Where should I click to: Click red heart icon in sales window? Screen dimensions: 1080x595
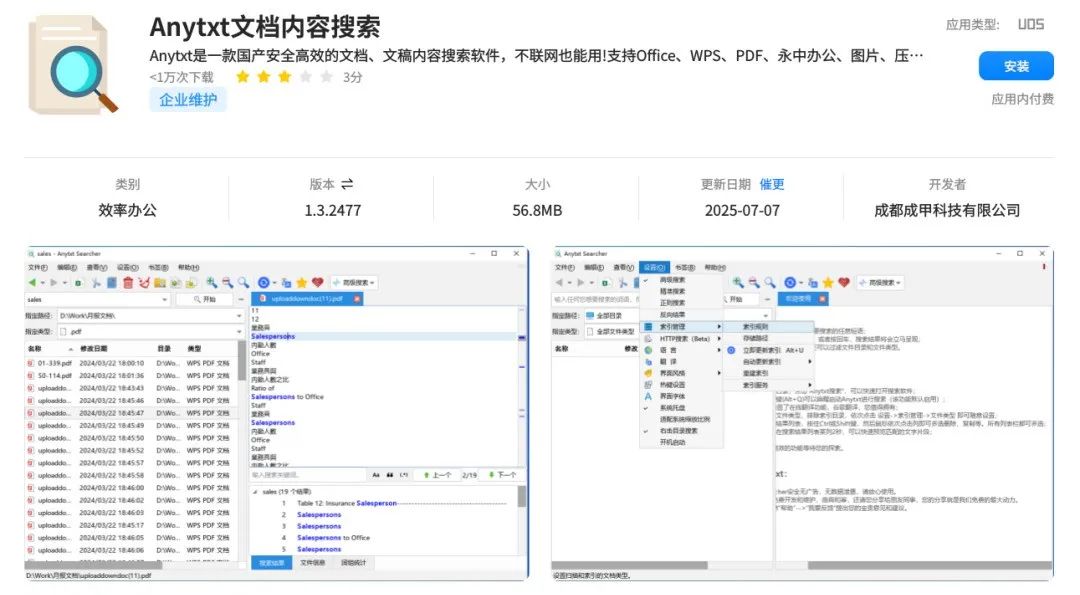[318, 282]
